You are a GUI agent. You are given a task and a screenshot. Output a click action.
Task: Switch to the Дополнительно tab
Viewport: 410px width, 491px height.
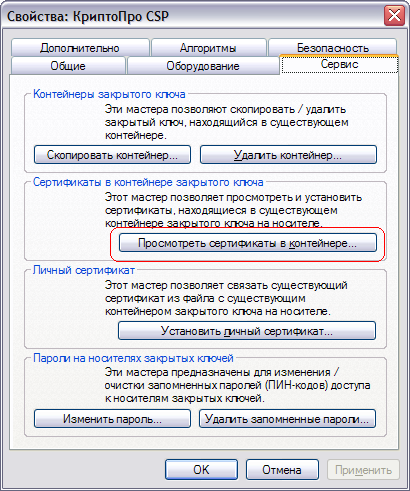coord(80,48)
